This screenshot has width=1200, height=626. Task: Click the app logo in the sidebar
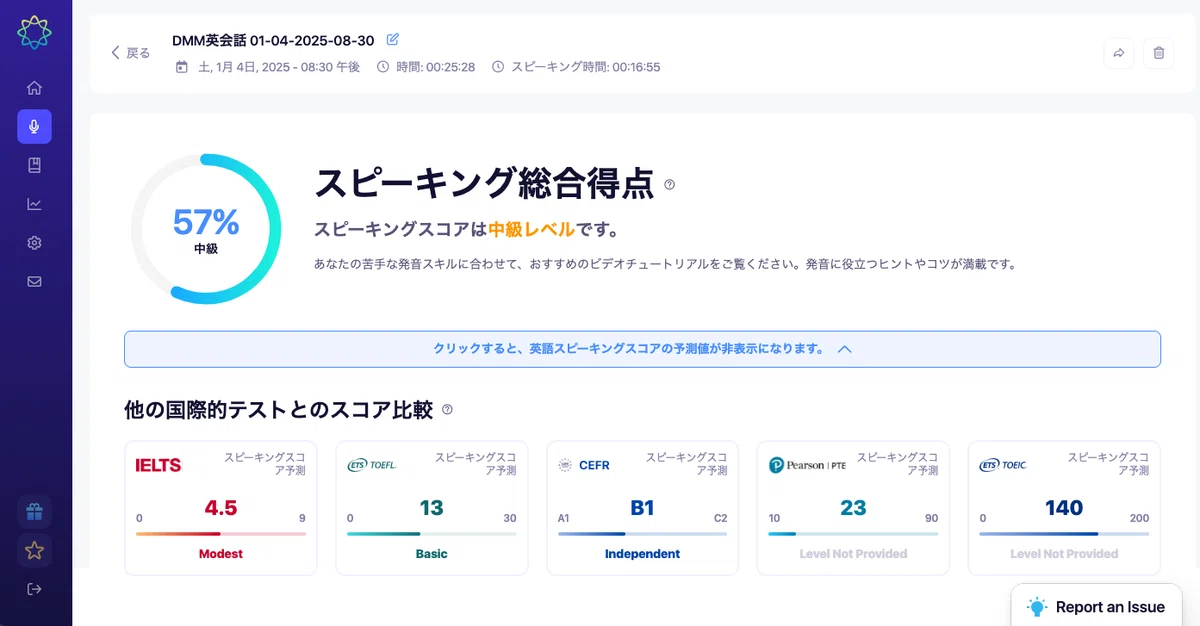(34, 32)
